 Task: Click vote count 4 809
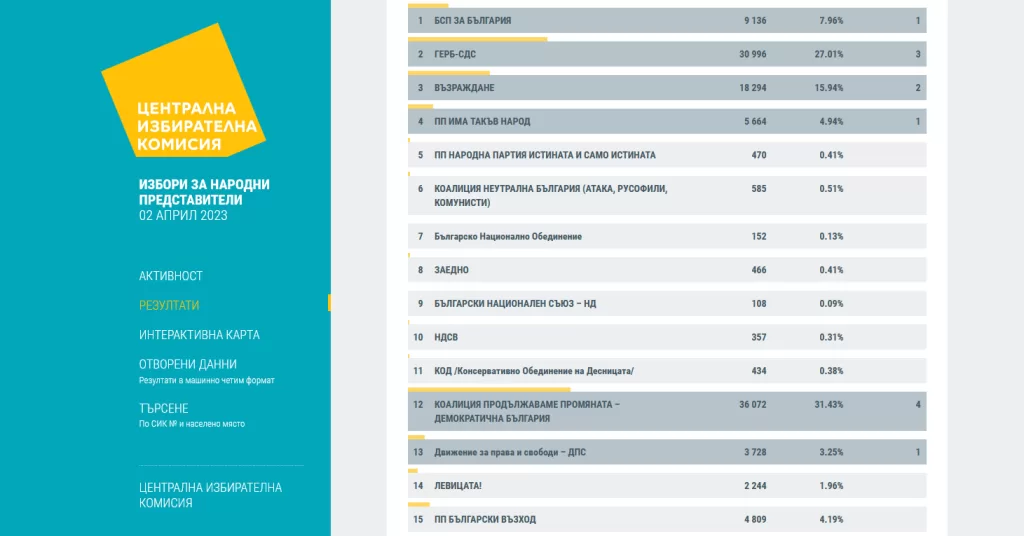point(755,520)
